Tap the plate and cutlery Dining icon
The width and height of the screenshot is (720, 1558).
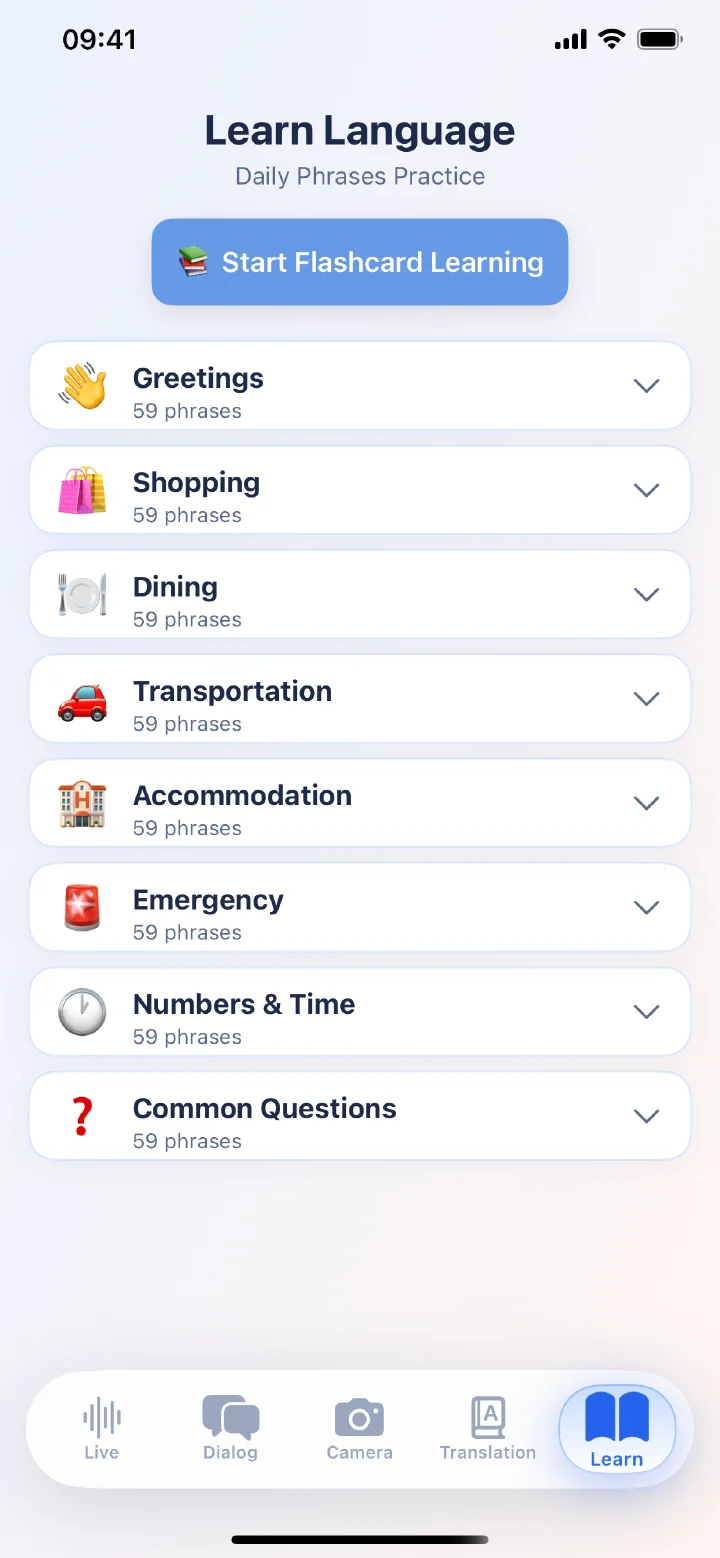pyautogui.click(x=82, y=594)
